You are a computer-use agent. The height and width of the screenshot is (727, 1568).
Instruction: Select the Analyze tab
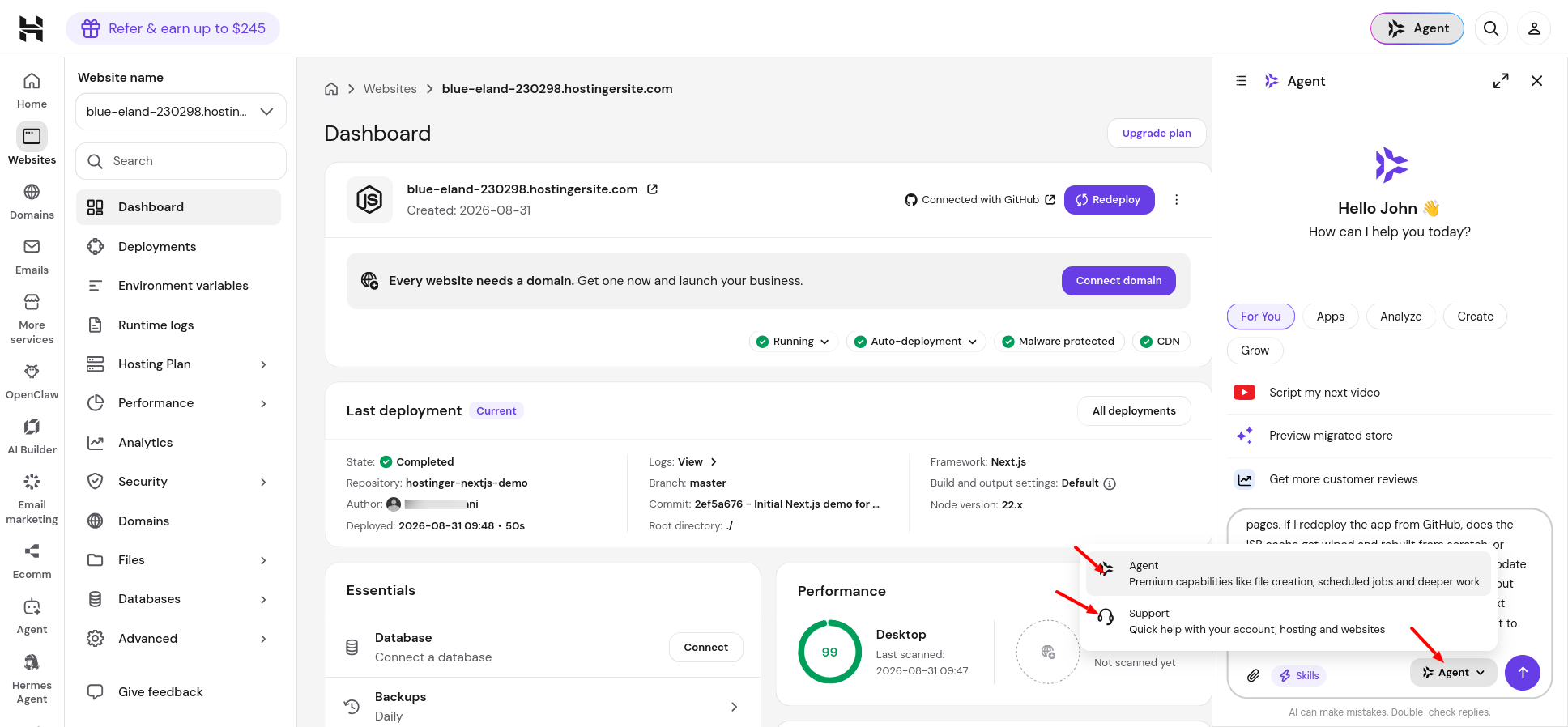[x=1400, y=317]
